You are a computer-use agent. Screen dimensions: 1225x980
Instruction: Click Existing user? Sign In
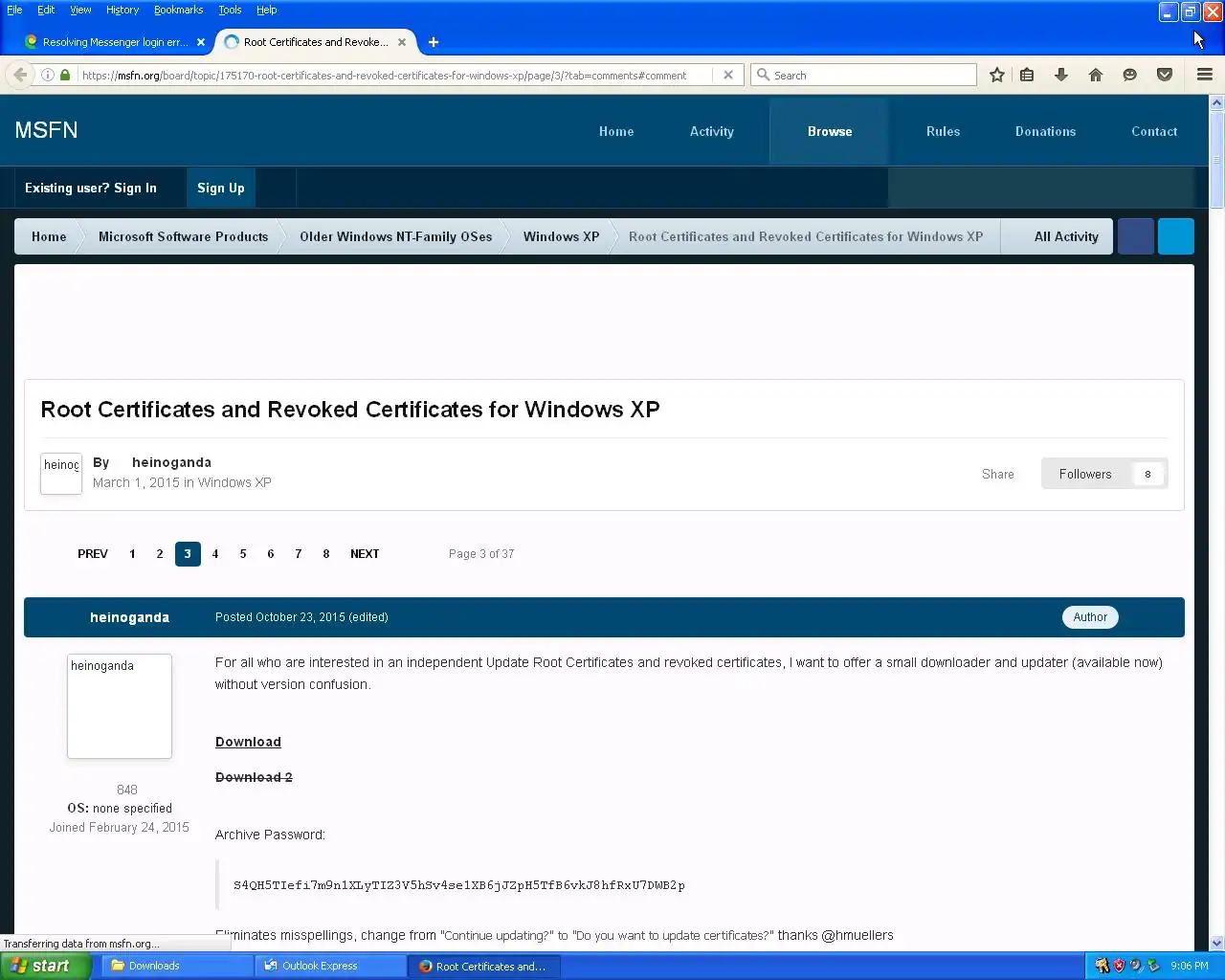pos(91,188)
